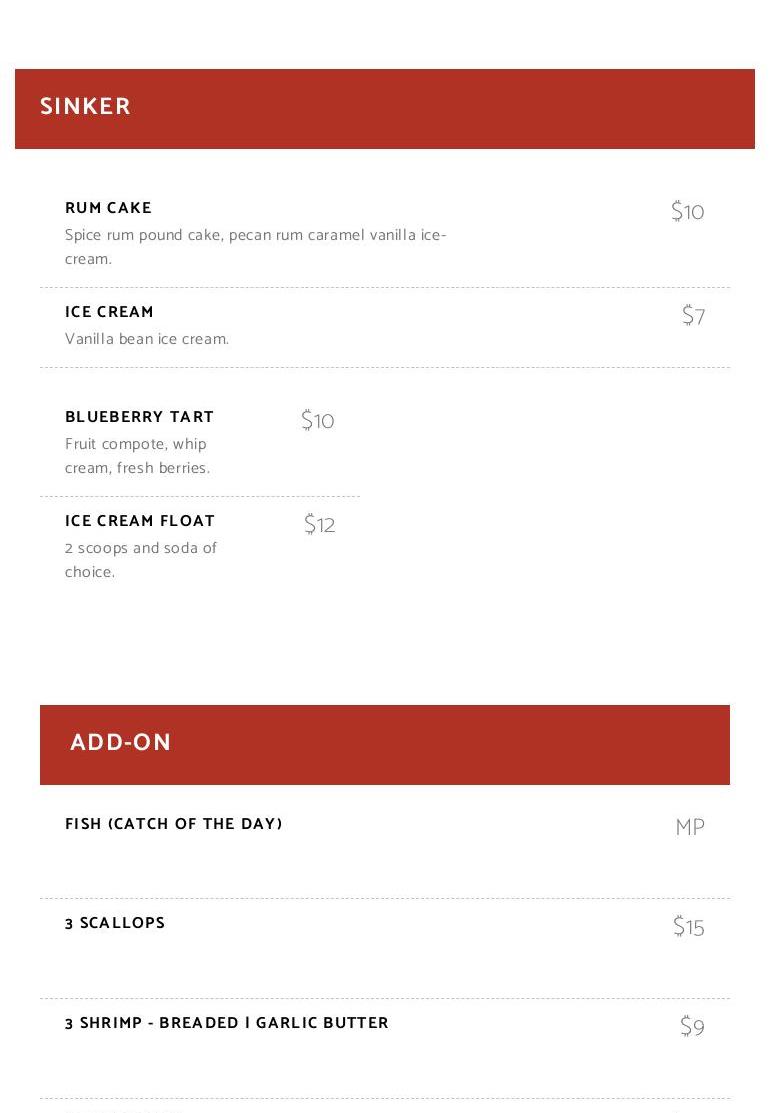Viewport: 770px width, 1113px height.
Task: Select the RUM CAKE menu item title
Action: (x=108, y=208)
